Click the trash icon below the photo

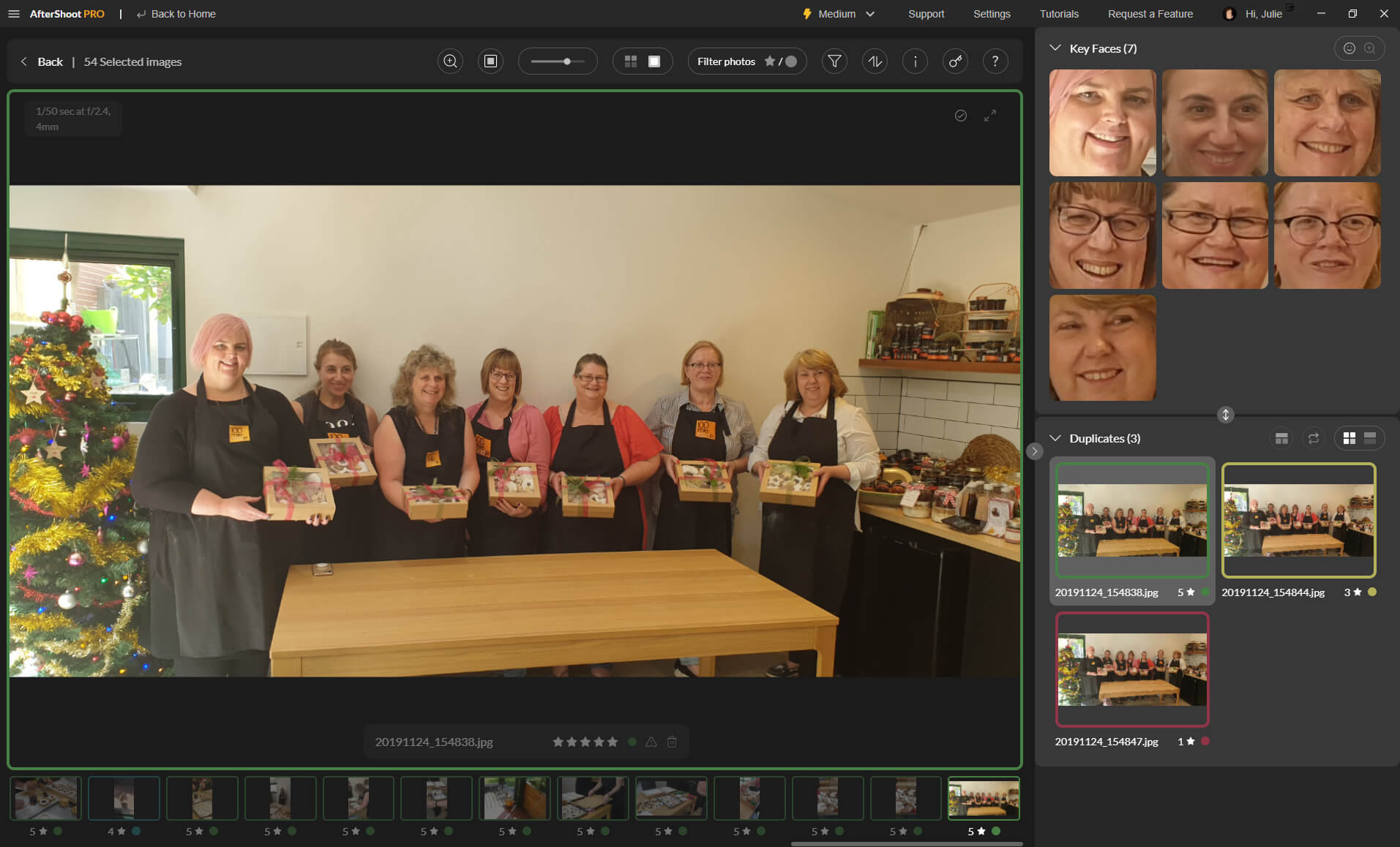[672, 742]
